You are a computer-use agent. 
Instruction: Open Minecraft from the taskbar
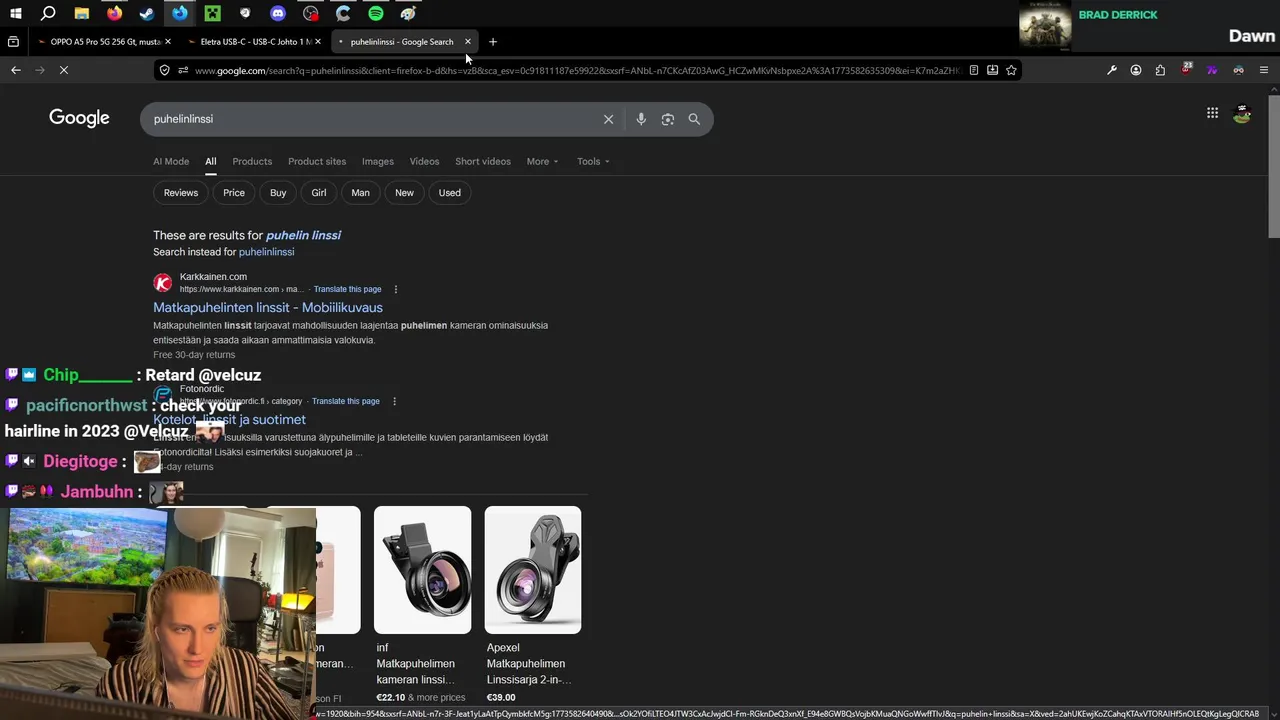pos(212,13)
